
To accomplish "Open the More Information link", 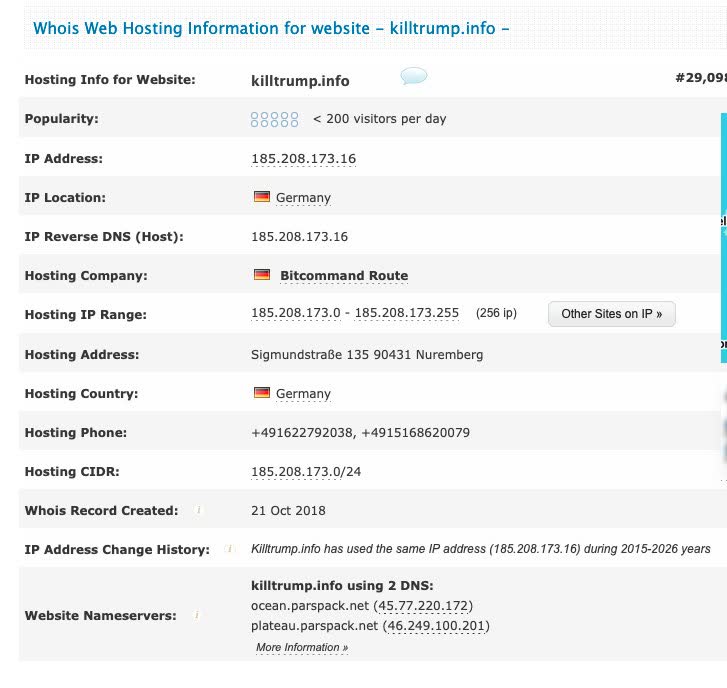I will coord(302,647).
